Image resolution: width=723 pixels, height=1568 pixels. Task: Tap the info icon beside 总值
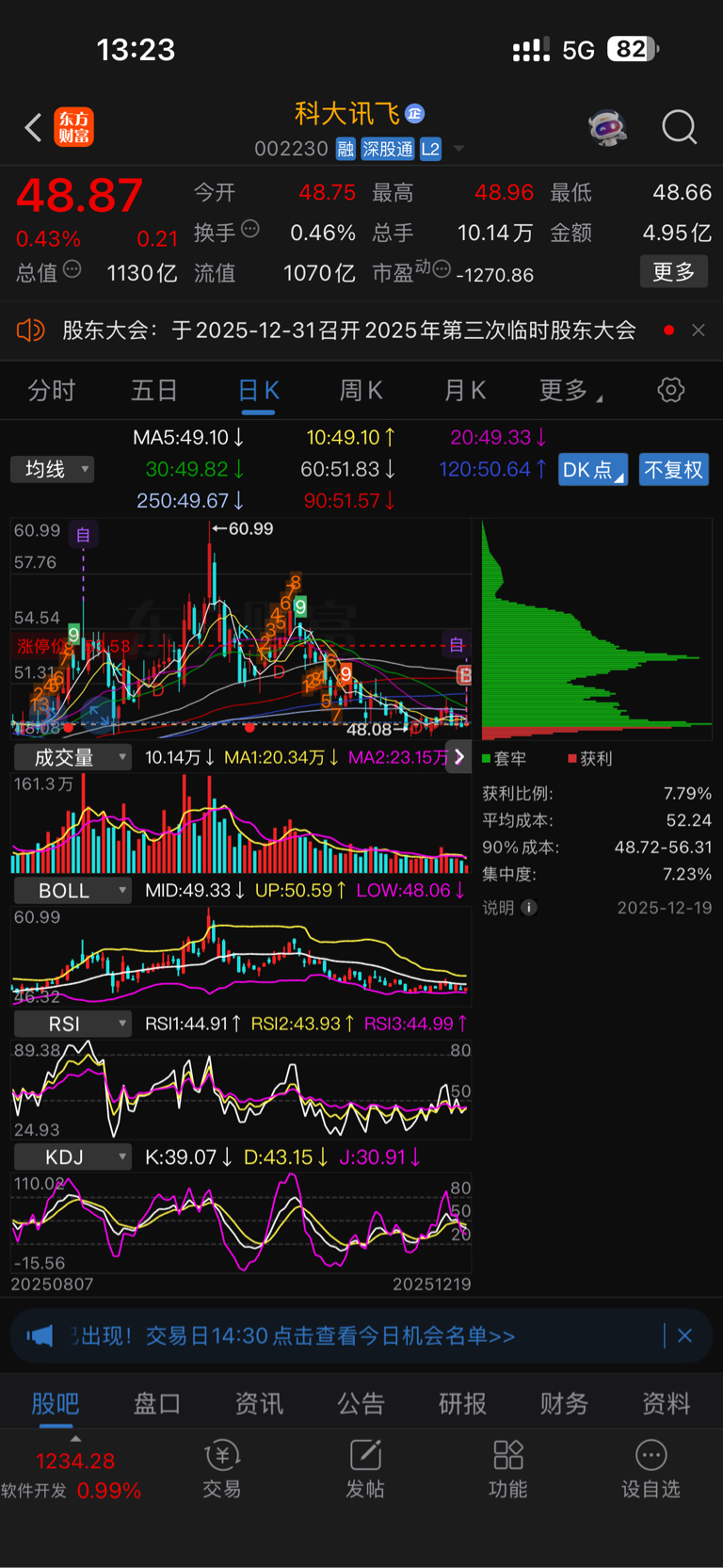(x=72, y=269)
